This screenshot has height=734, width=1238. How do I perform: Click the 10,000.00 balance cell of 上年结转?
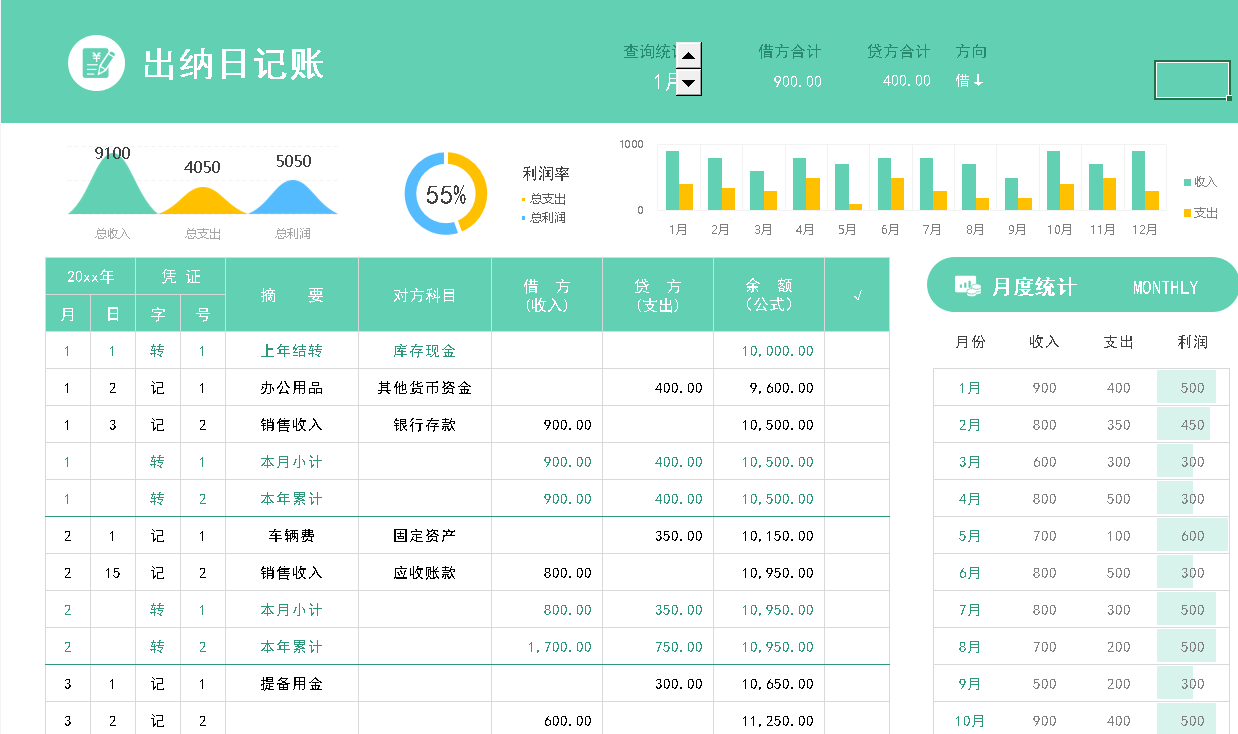point(777,351)
